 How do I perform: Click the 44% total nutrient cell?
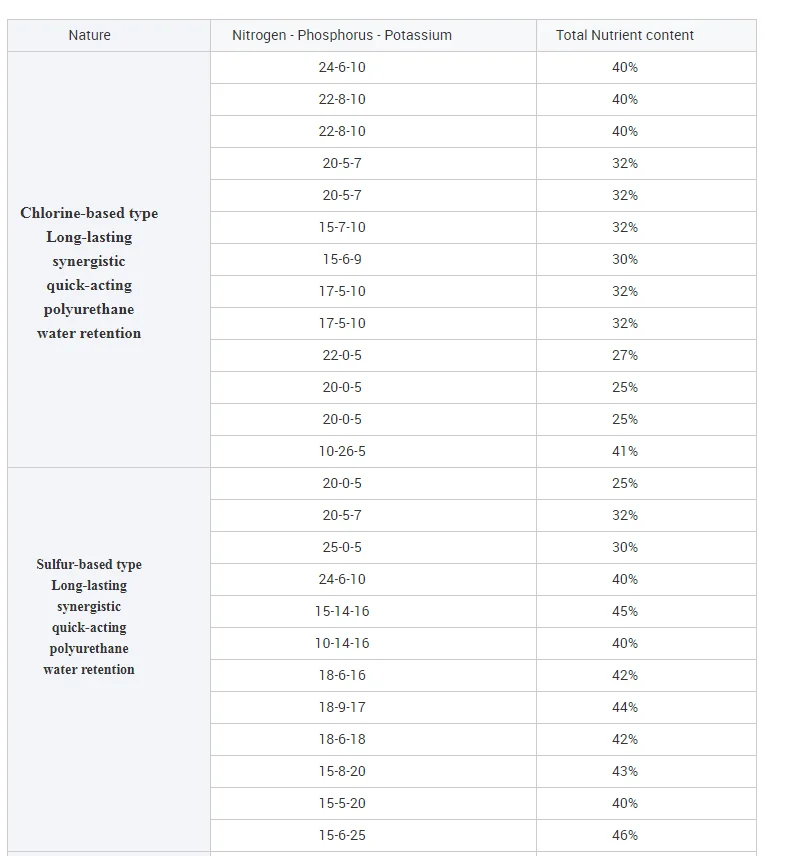pyautogui.click(x=625, y=707)
